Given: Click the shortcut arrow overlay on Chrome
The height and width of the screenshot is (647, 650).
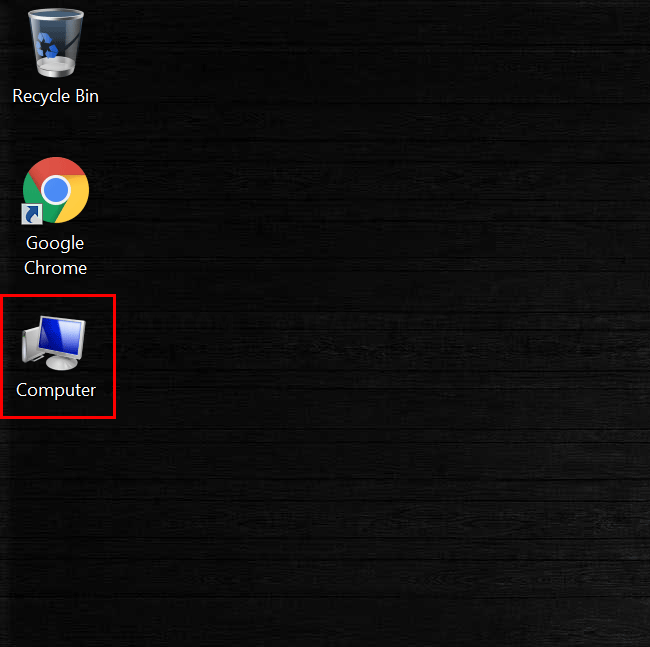Looking at the screenshot, I should pos(32,214).
